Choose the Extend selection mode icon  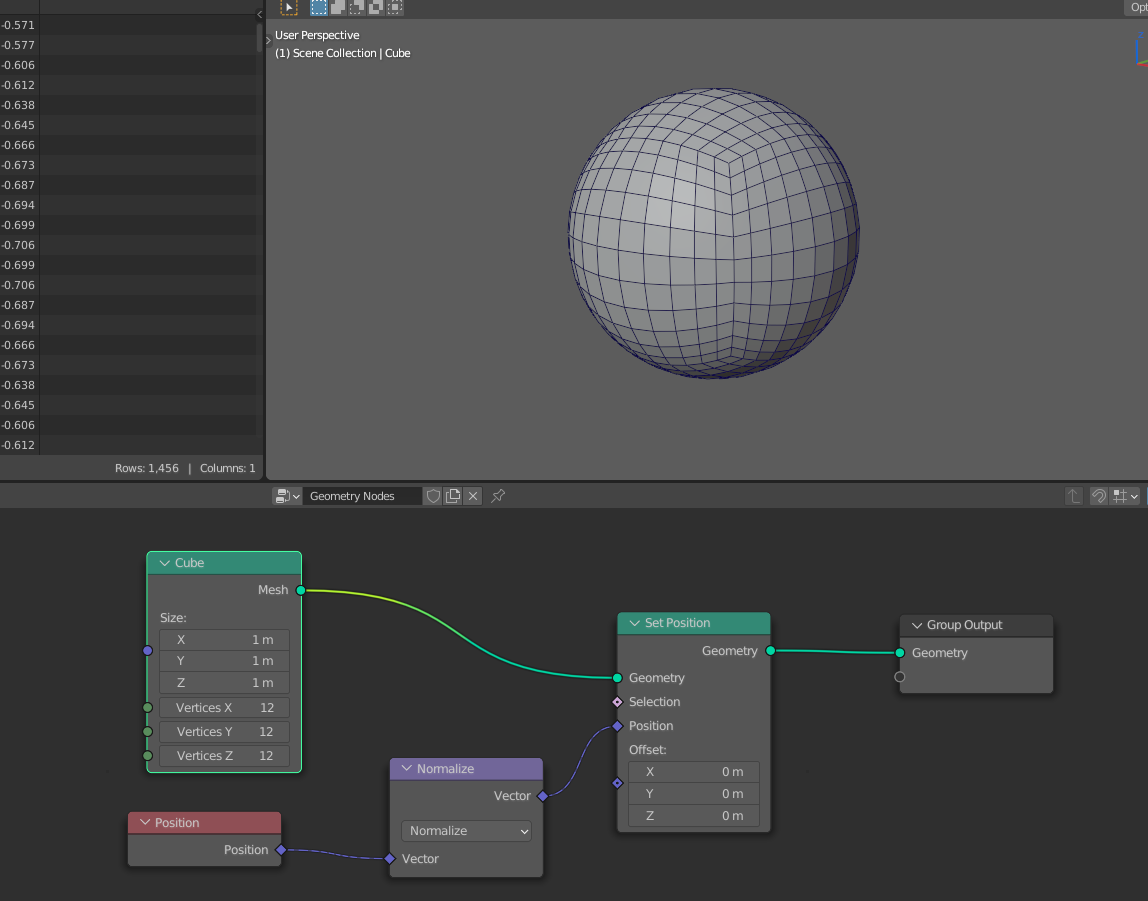pyautogui.click(x=338, y=7)
